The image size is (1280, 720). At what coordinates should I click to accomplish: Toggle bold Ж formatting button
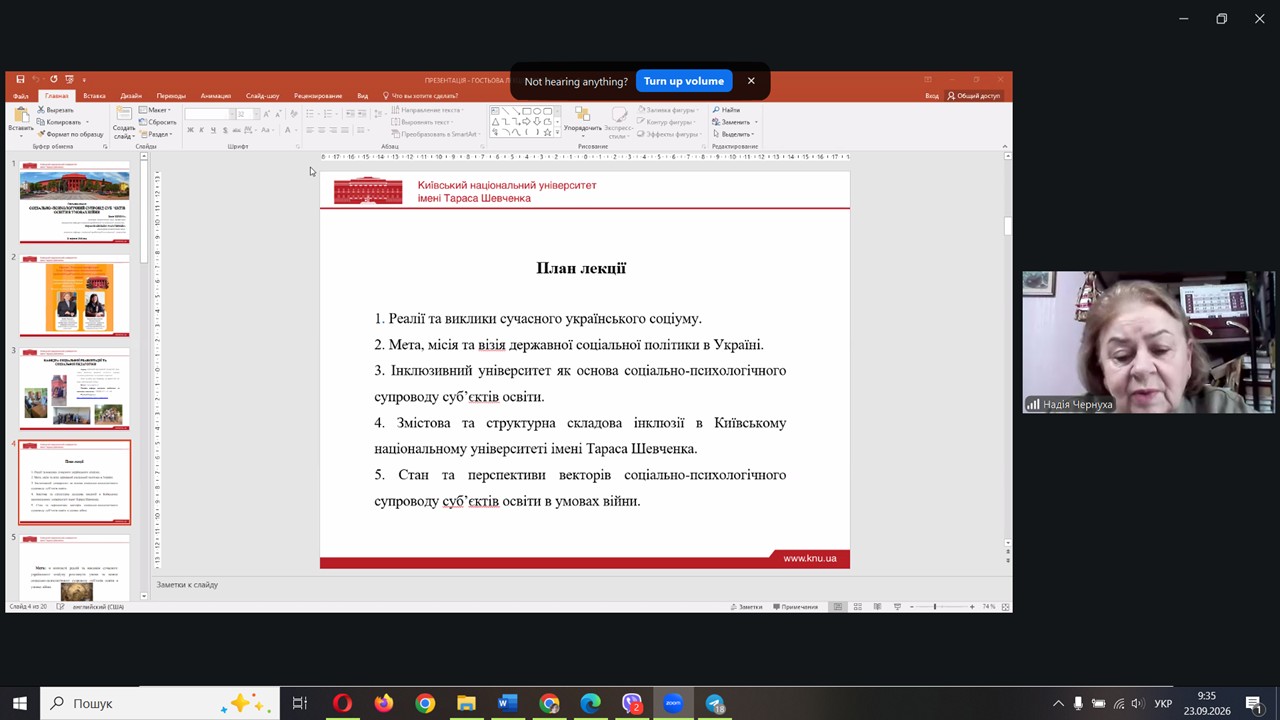190,130
